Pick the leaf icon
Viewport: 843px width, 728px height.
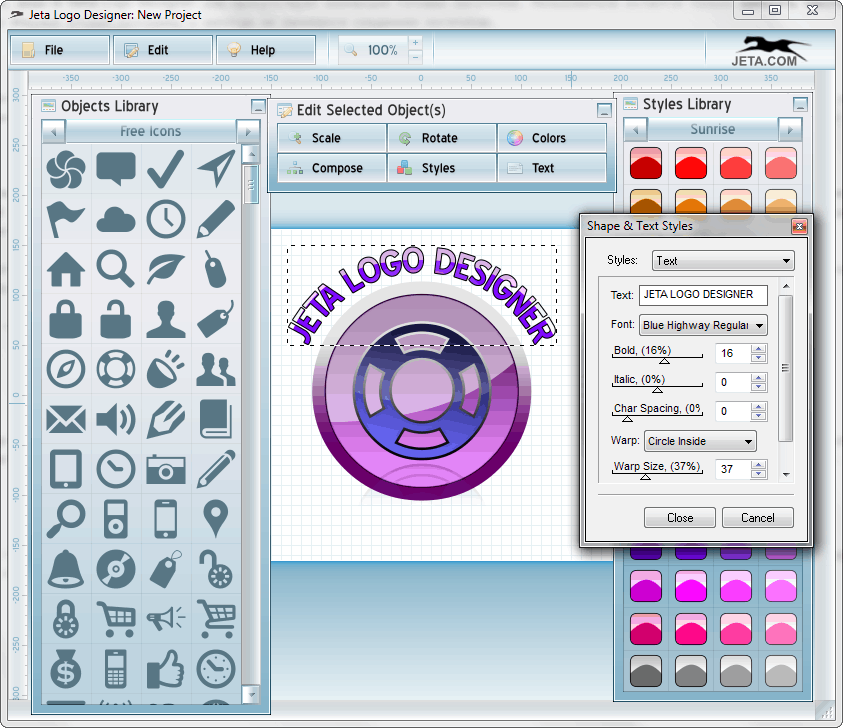[166, 269]
